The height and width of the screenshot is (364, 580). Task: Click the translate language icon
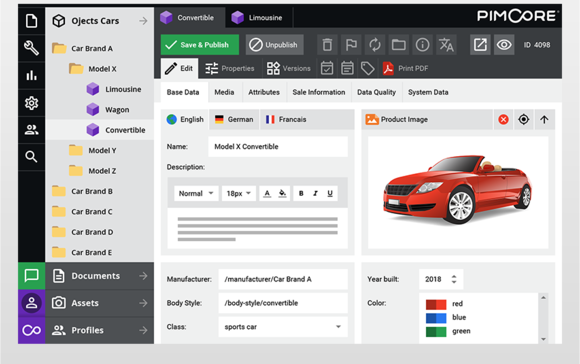[446, 45]
